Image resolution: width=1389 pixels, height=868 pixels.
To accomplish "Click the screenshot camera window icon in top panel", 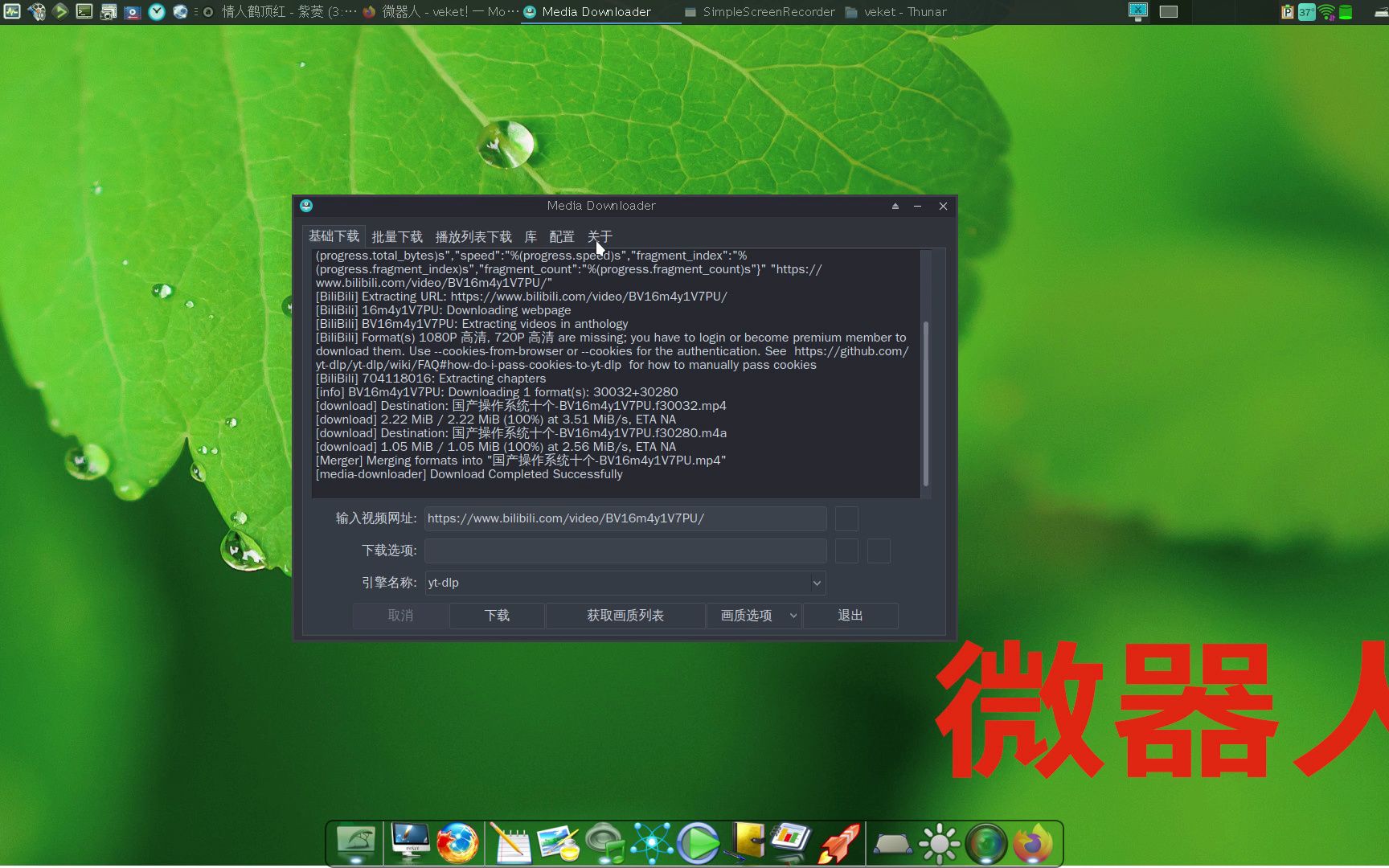I will (109, 11).
